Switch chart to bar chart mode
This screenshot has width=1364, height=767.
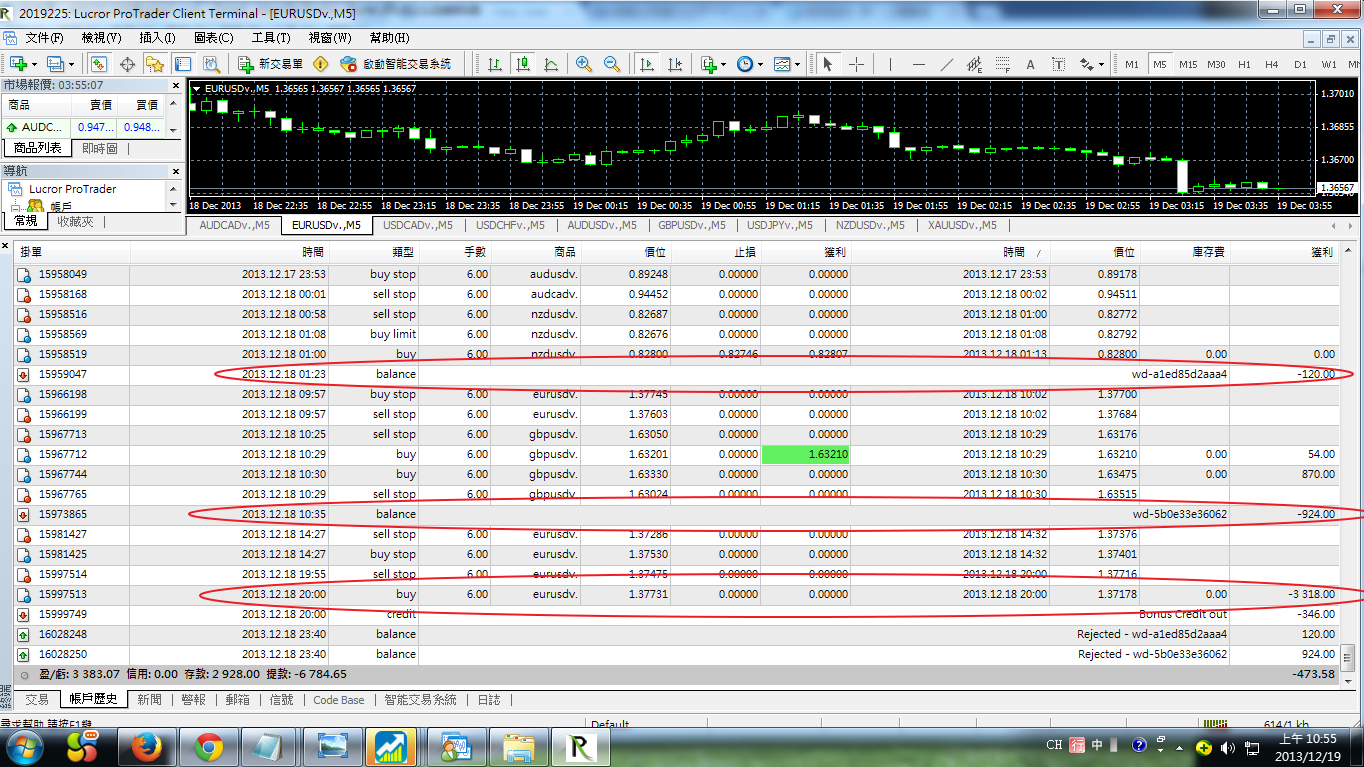point(494,64)
